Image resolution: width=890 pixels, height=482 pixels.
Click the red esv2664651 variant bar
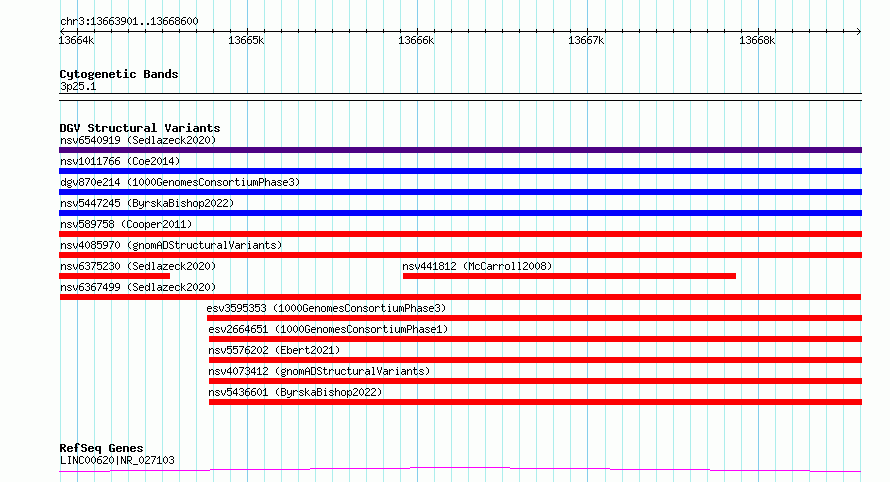[x=535, y=339]
